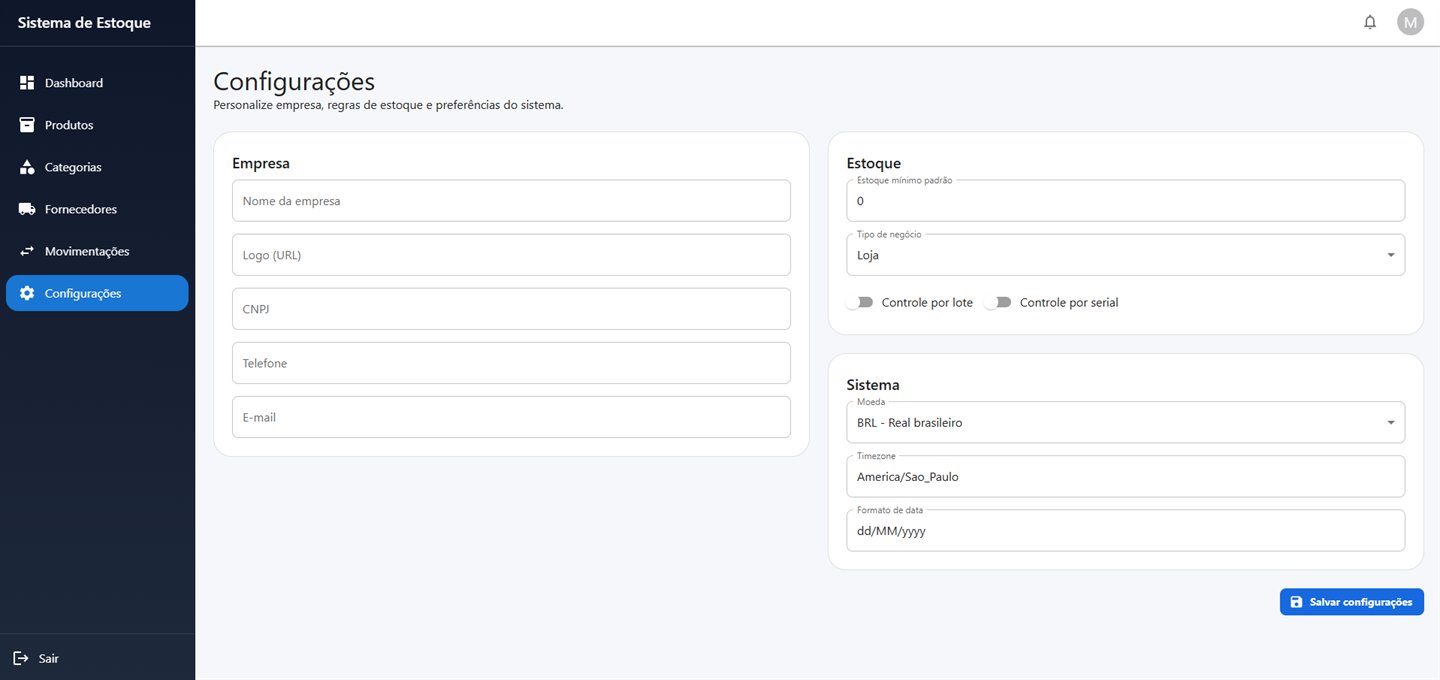Click the Produtos box icon
The height and width of the screenshot is (680, 1440).
tap(27, 125)
